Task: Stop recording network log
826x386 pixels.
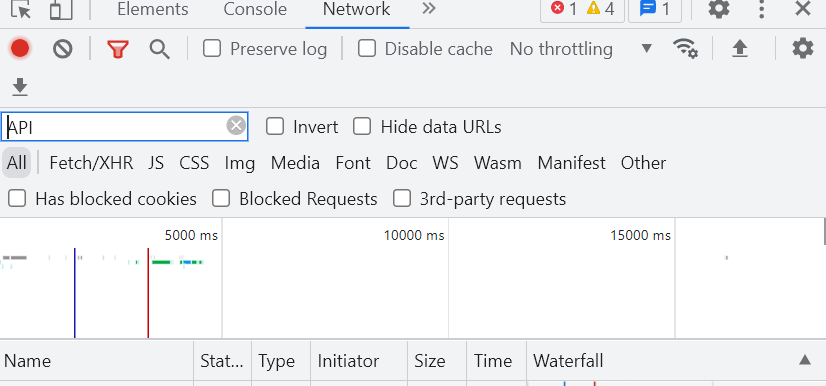Action: pyautogui.click(x=20, y=49)
